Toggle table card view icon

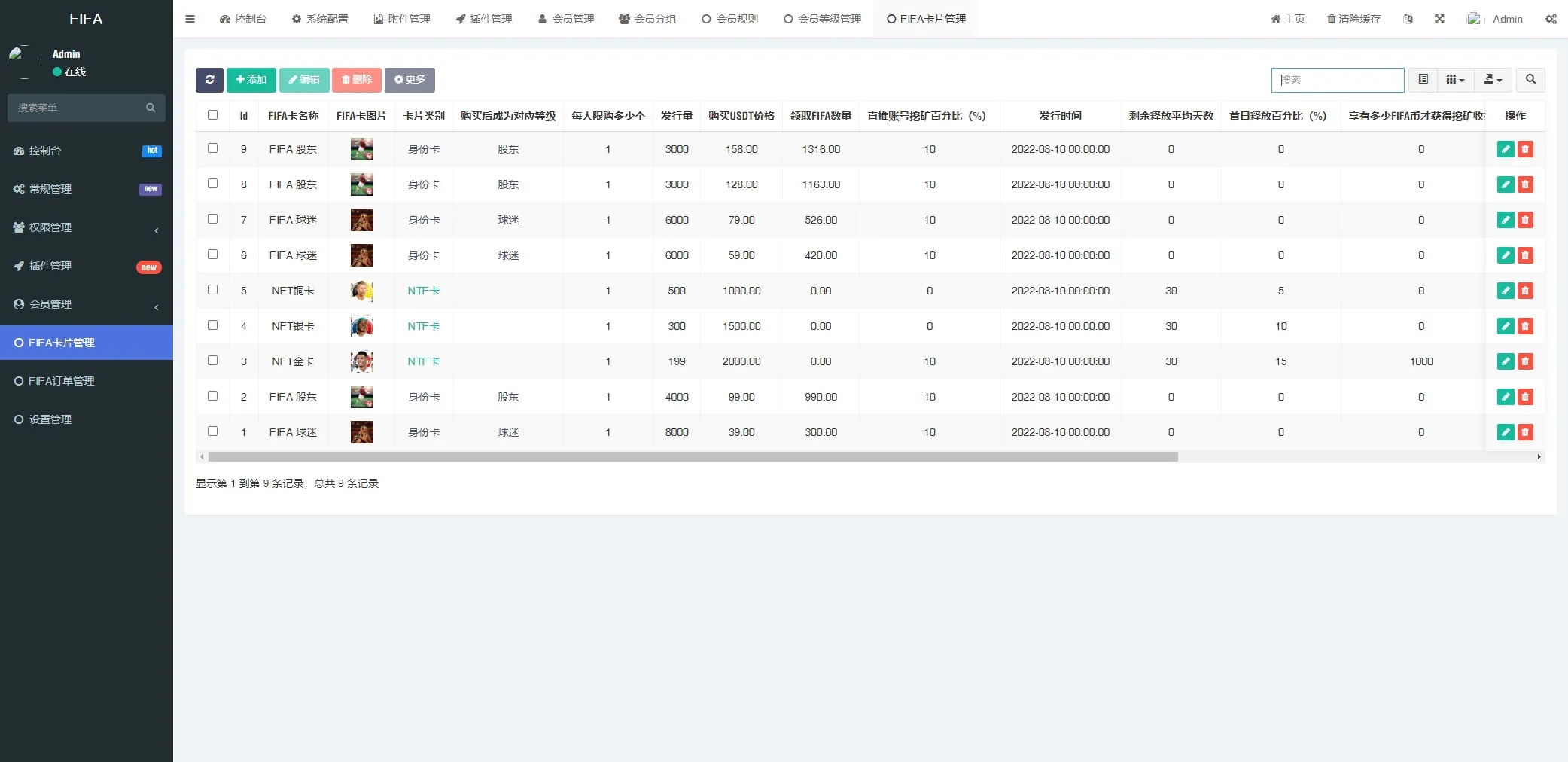click(1423, 80)
